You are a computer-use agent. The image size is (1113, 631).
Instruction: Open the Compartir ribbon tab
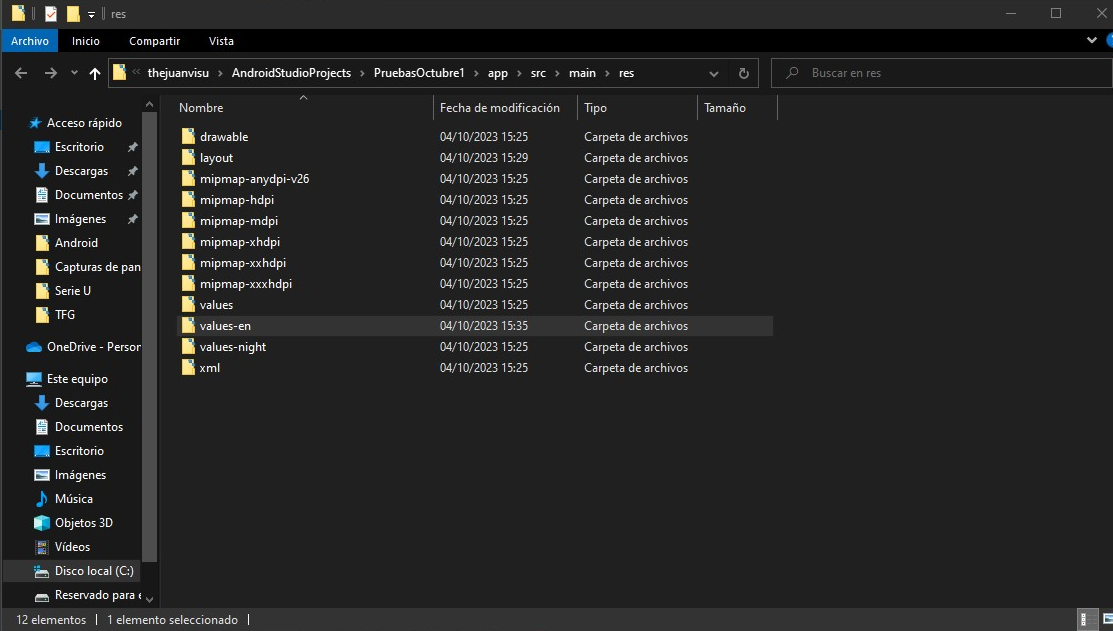point(154,41)
